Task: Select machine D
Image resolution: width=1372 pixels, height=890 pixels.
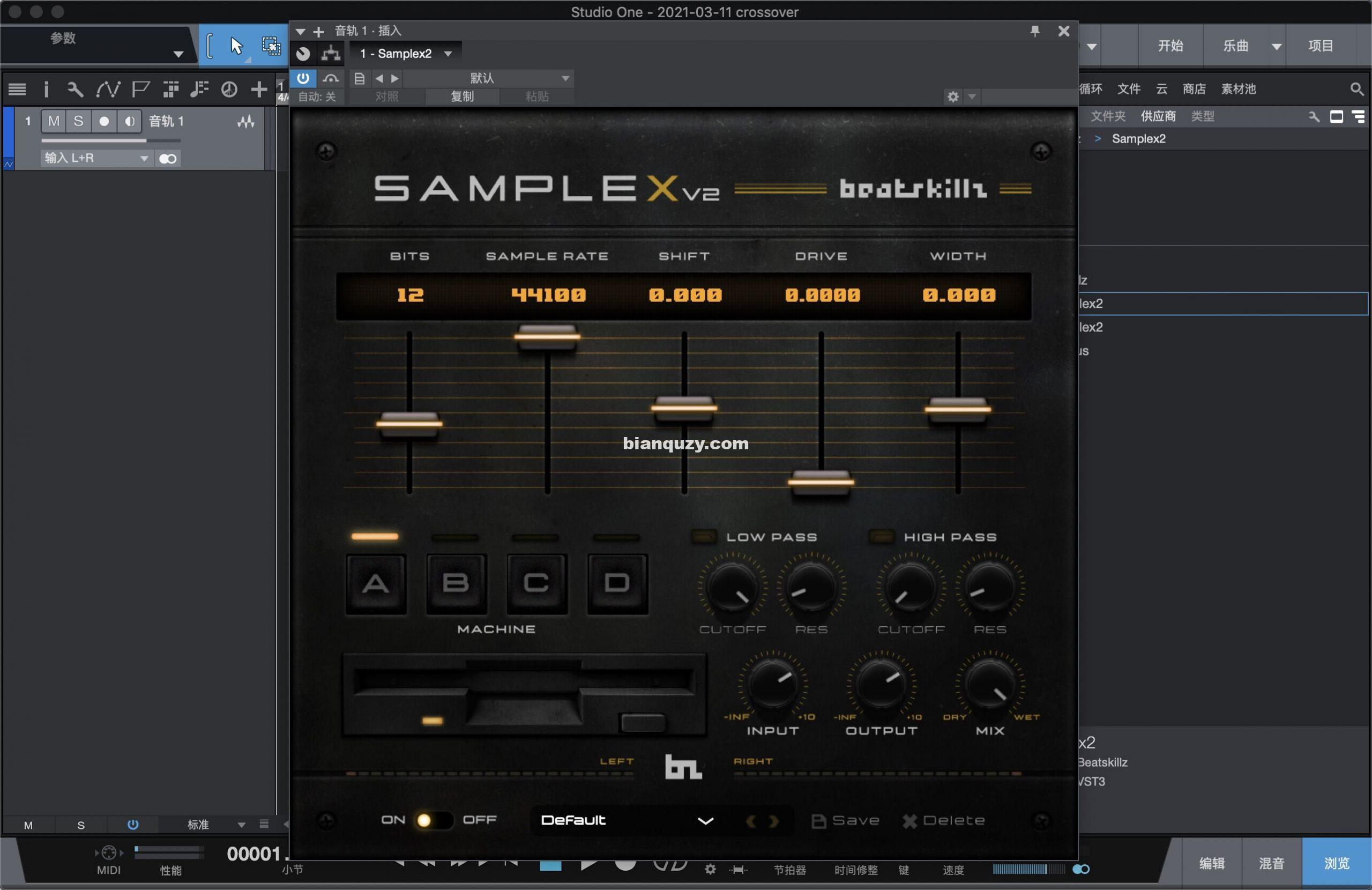Action: pyautogui.click(x=617, y=584)
